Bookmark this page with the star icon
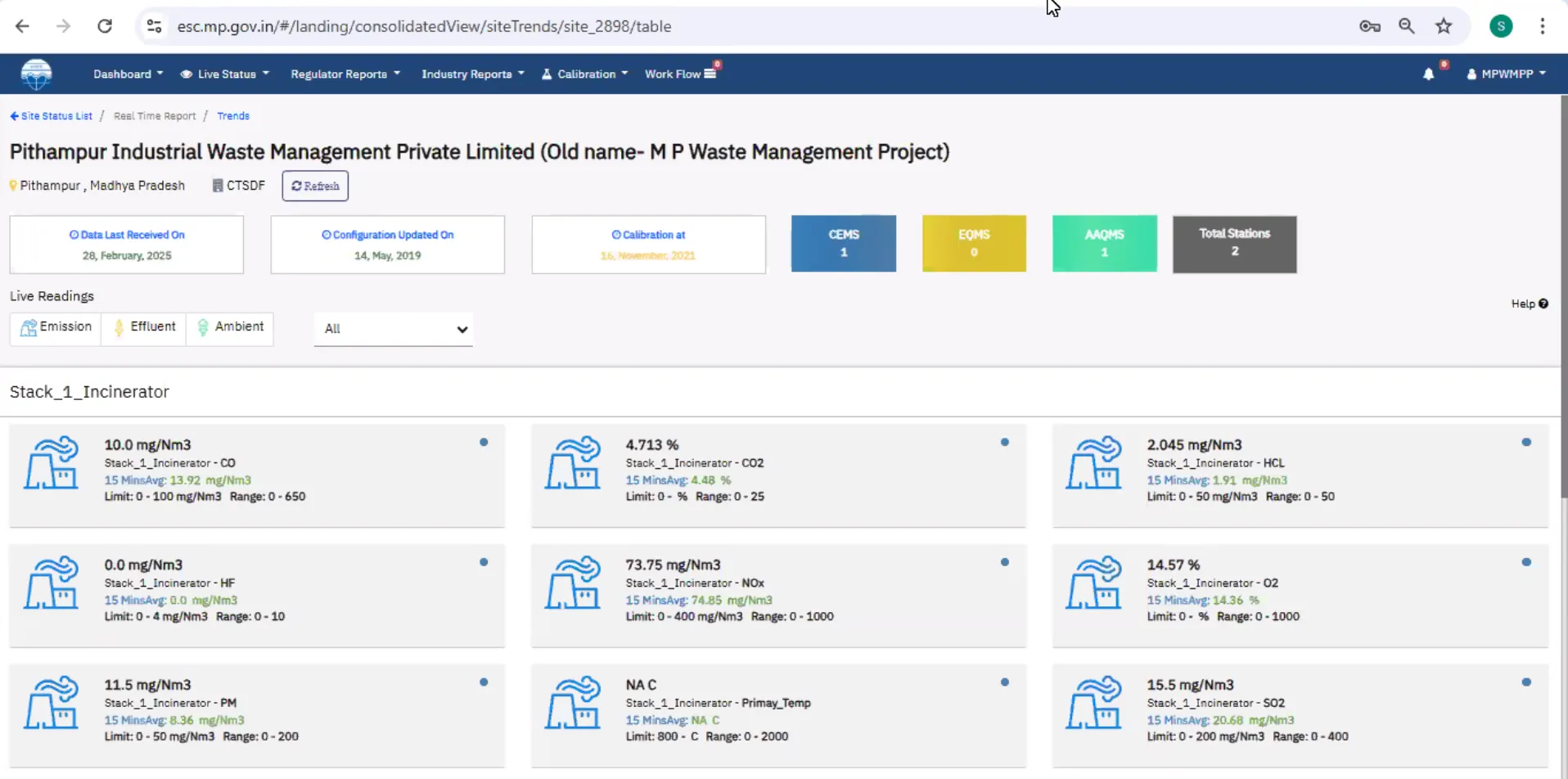Viewport: 1568px width, 779px height. point(1444,26)
